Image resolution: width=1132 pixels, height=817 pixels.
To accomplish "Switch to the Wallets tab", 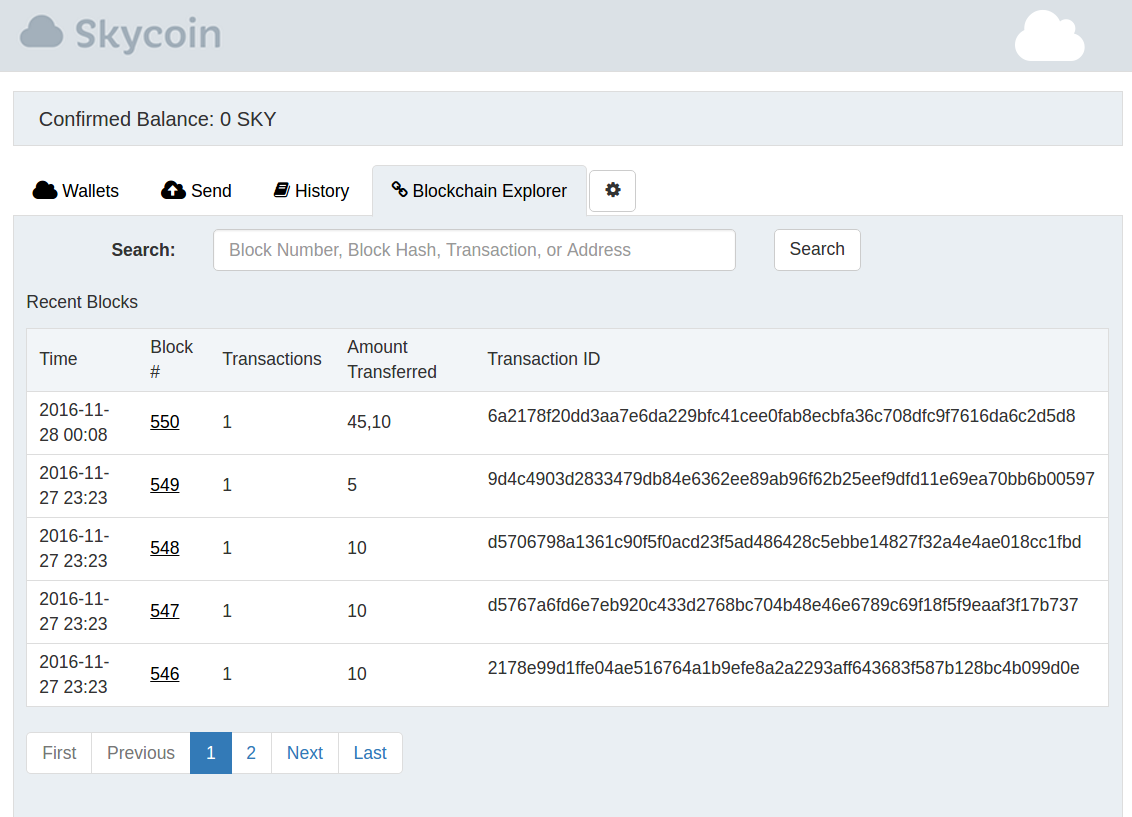I will (76, 191).
